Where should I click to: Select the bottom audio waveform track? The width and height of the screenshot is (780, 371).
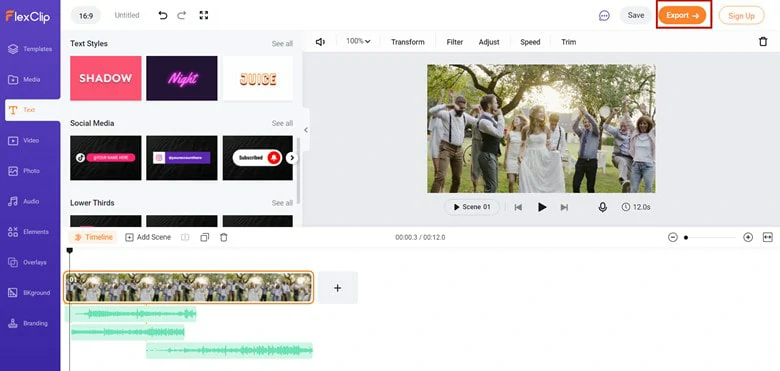point(229,351)
